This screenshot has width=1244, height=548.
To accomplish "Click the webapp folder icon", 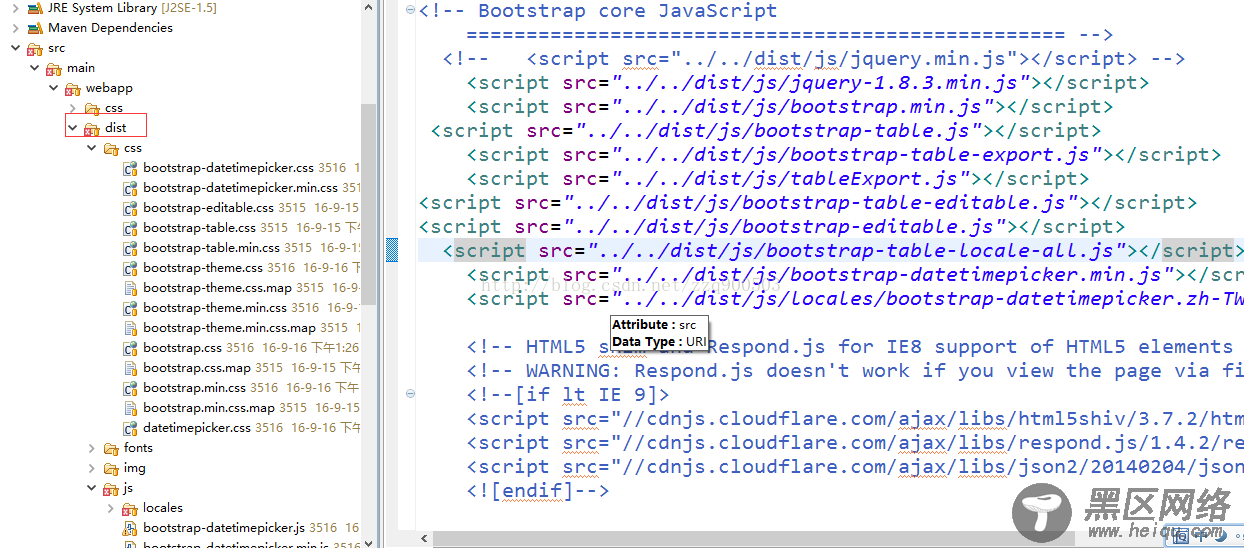I will coord(72,88).
